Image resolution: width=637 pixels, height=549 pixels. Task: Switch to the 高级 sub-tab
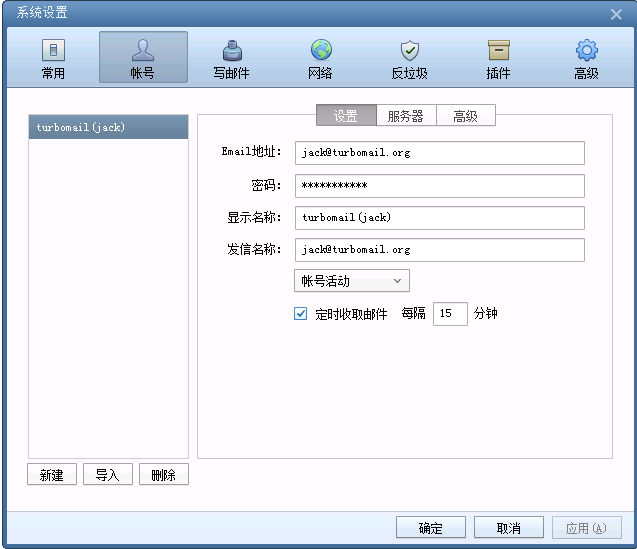pos(466,116)
